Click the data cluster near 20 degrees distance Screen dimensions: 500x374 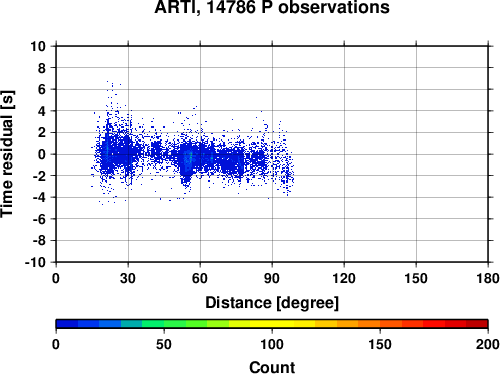point(107,152)
